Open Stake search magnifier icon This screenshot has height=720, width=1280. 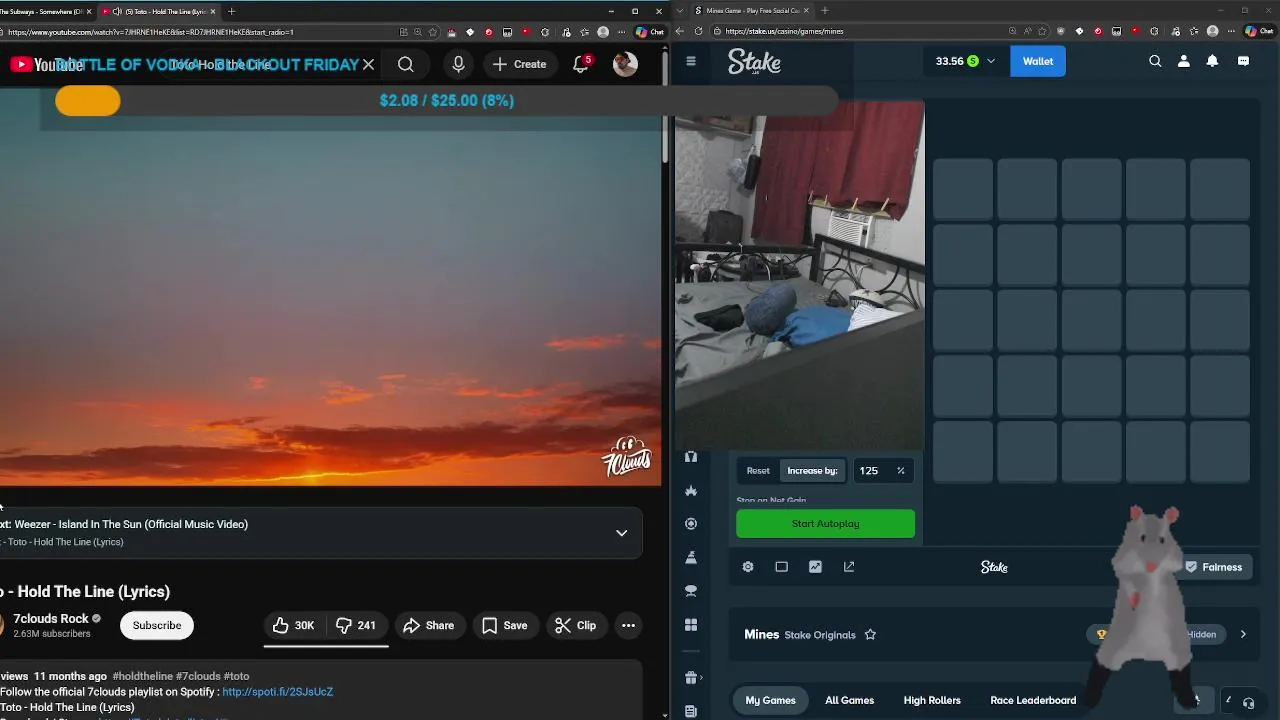pos(1155,61)
